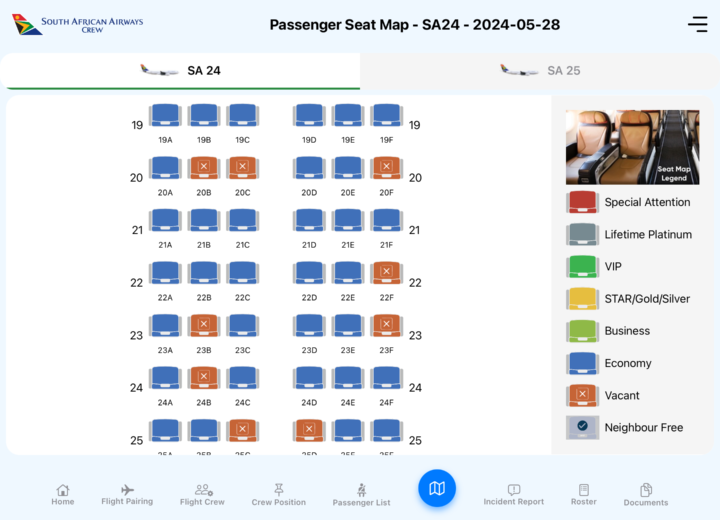Open Flight Pairing page
The width and height of the screenshot is (720, 520).
point(127,495)
